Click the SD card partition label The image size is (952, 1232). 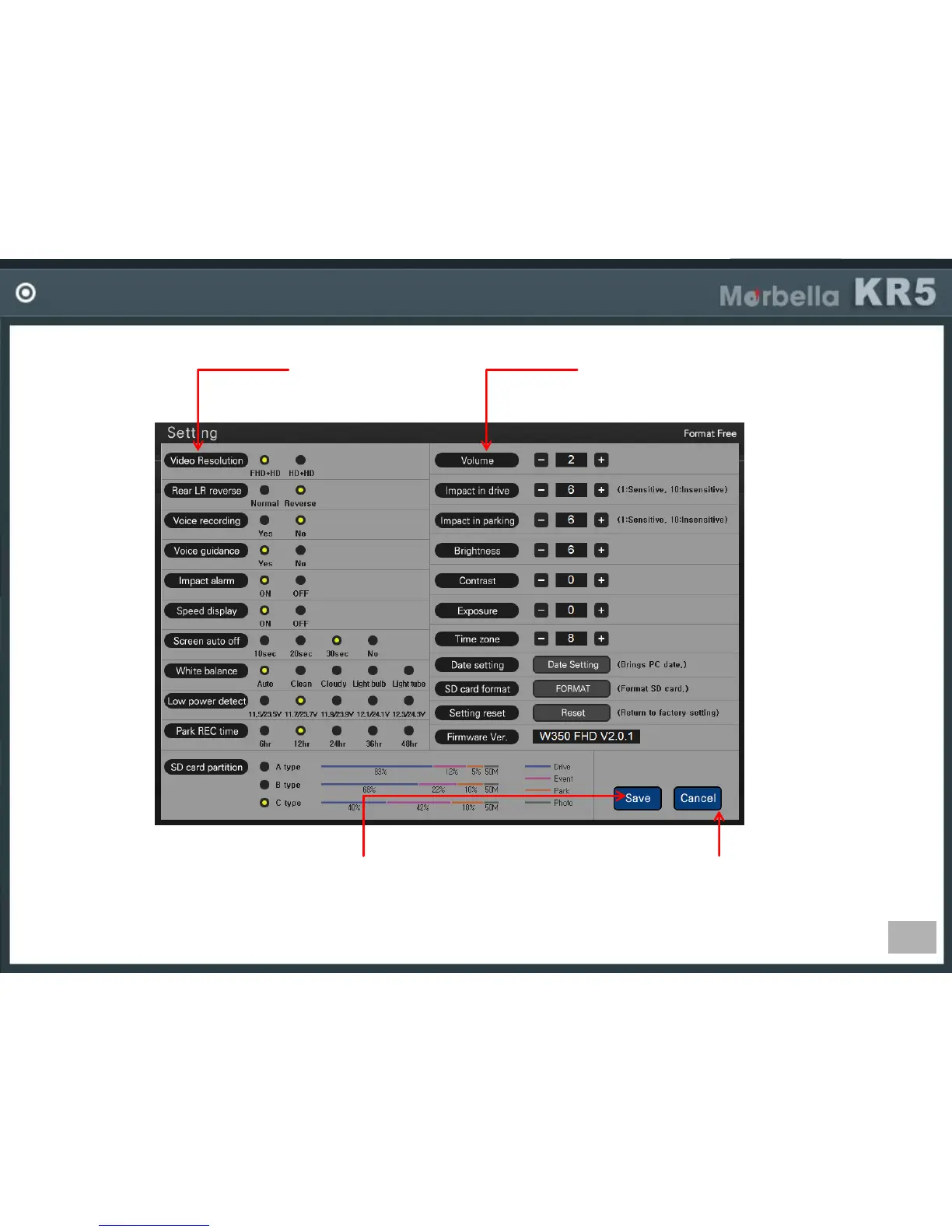[x=206, y=767]
